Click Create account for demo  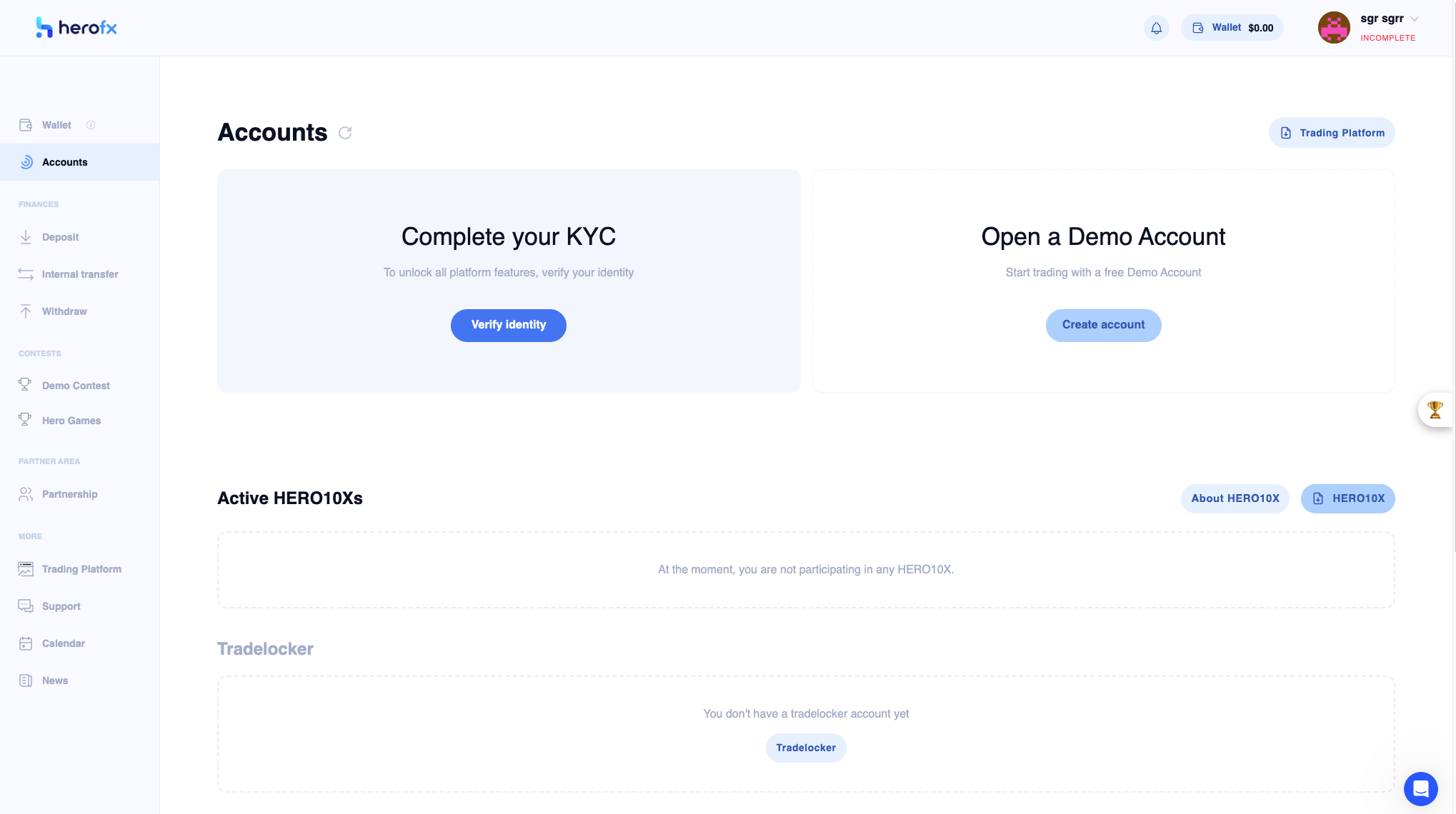(x=1103, y=325)
